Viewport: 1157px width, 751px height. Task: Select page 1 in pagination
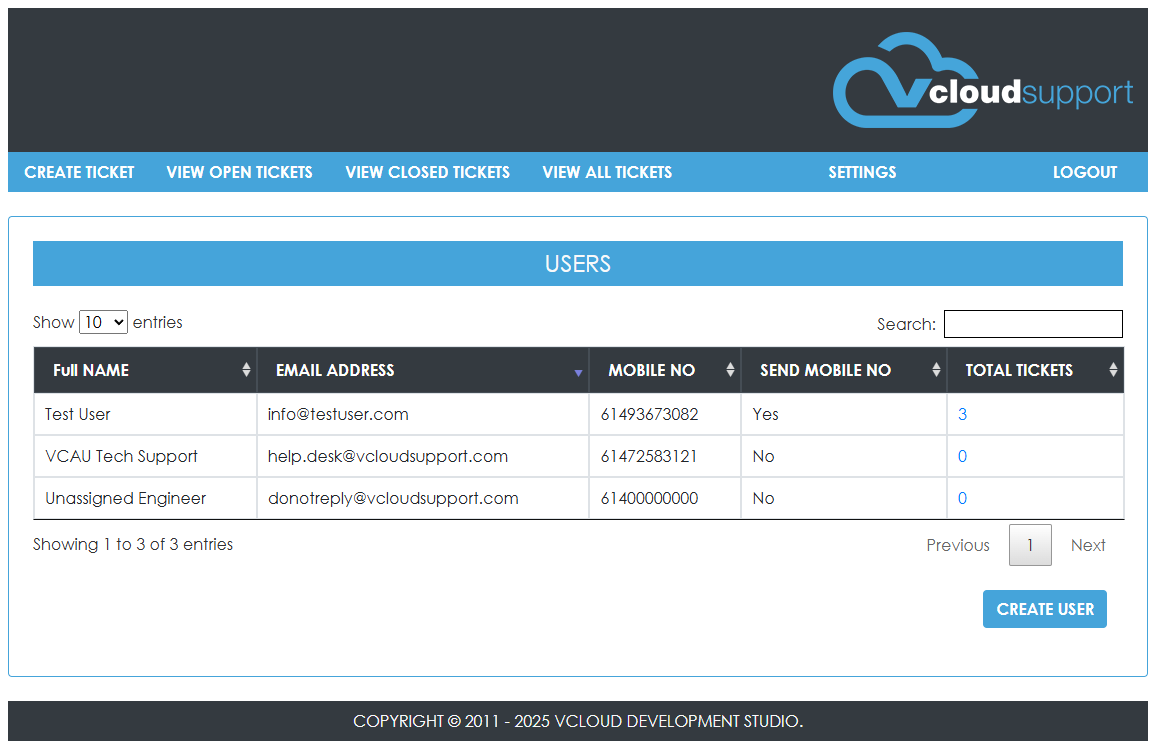tap(1030, 545)
